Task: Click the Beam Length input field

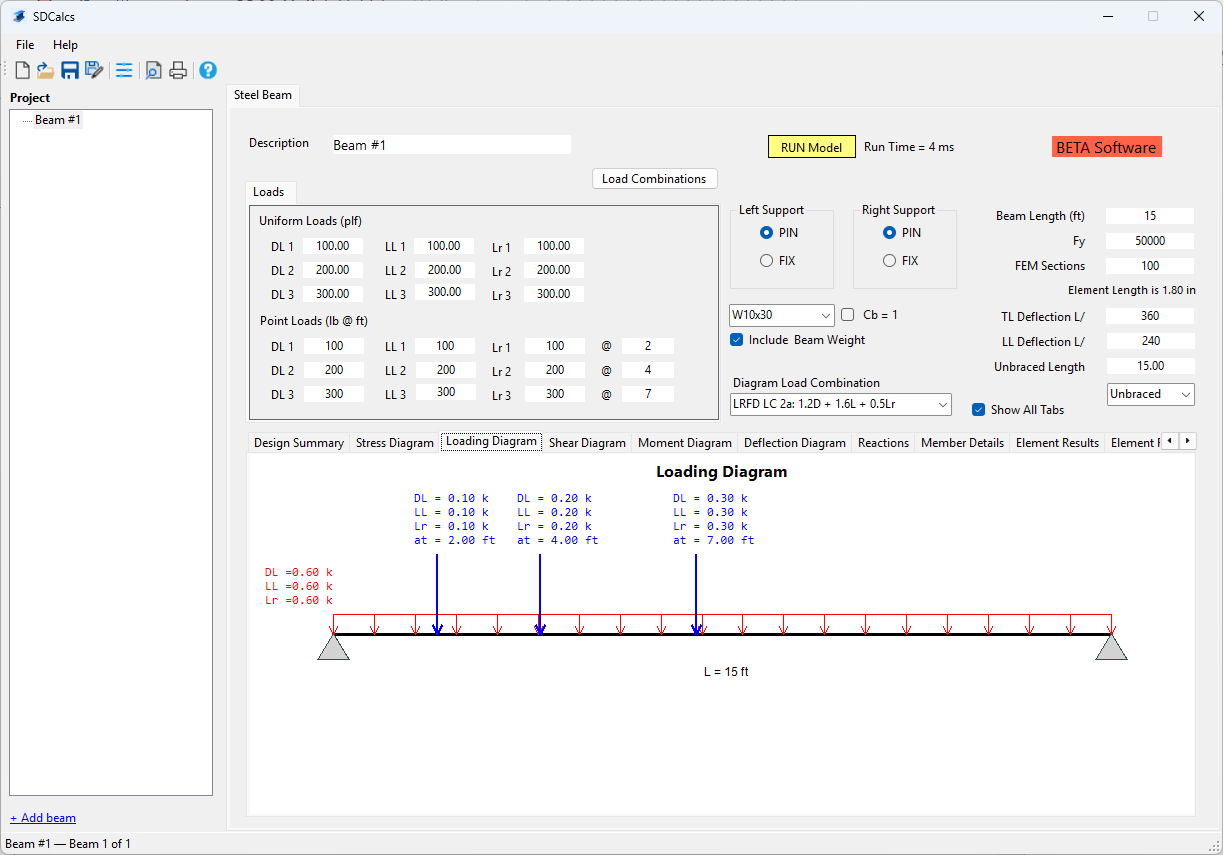Action: 1150,216
